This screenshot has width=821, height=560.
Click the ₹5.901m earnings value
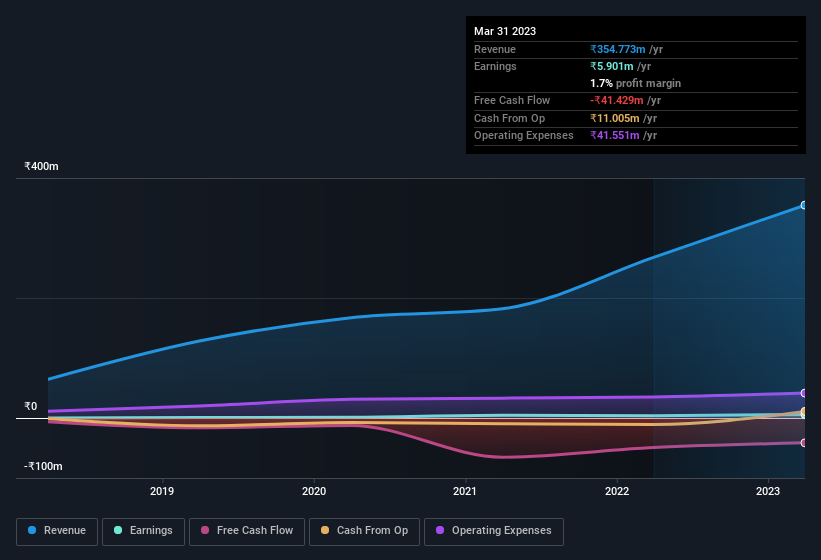tap(612, 66)
